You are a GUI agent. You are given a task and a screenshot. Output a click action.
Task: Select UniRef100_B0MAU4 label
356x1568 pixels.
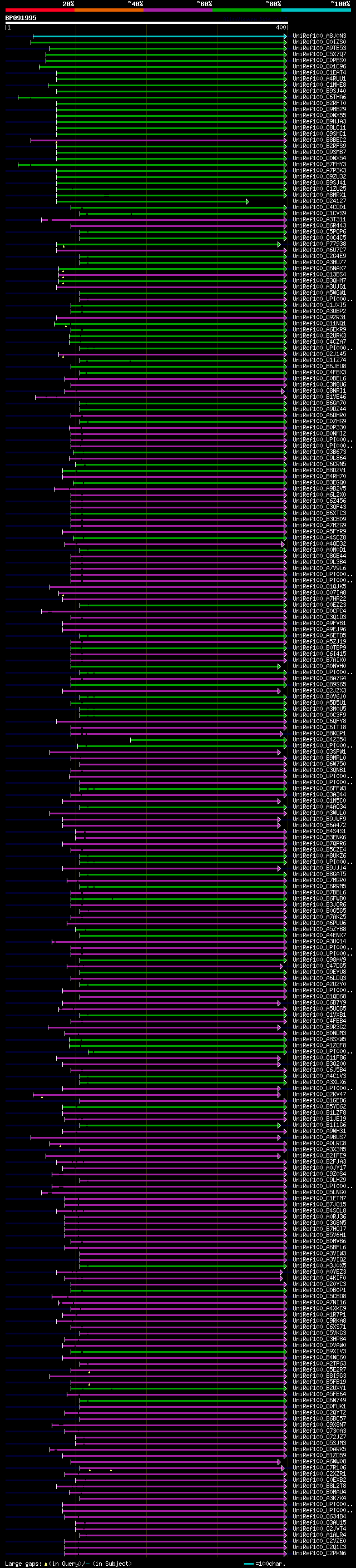coord(319,1492)
